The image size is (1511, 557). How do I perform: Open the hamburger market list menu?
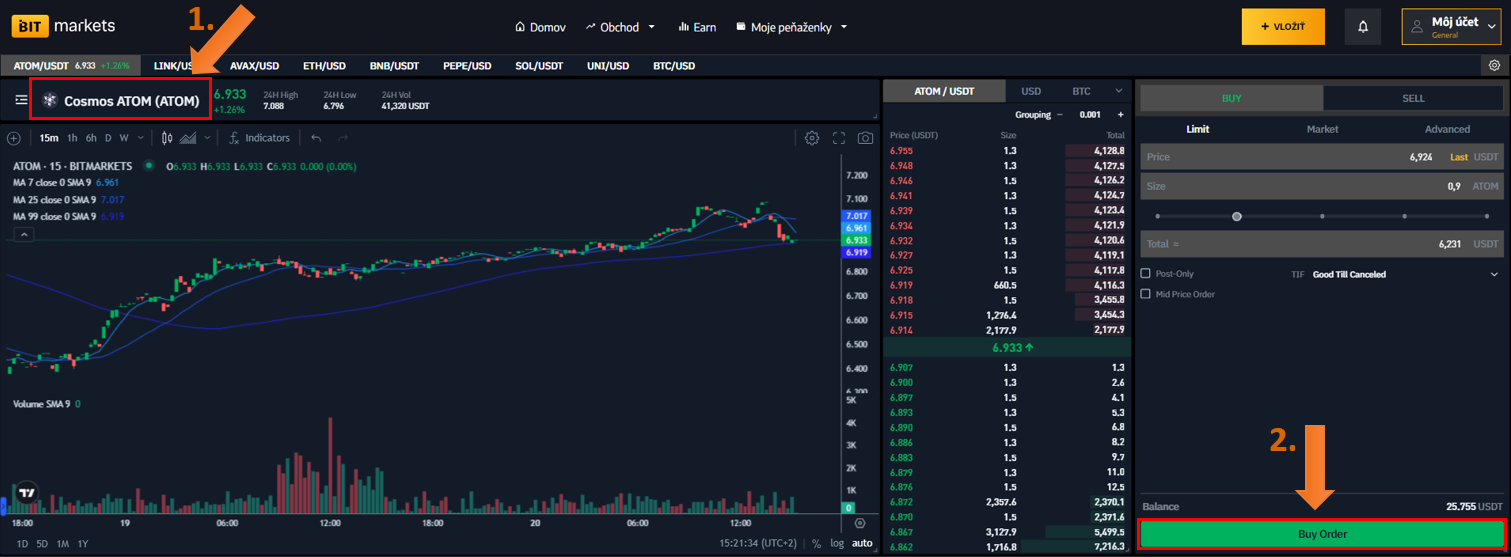(x=21, y=100)
